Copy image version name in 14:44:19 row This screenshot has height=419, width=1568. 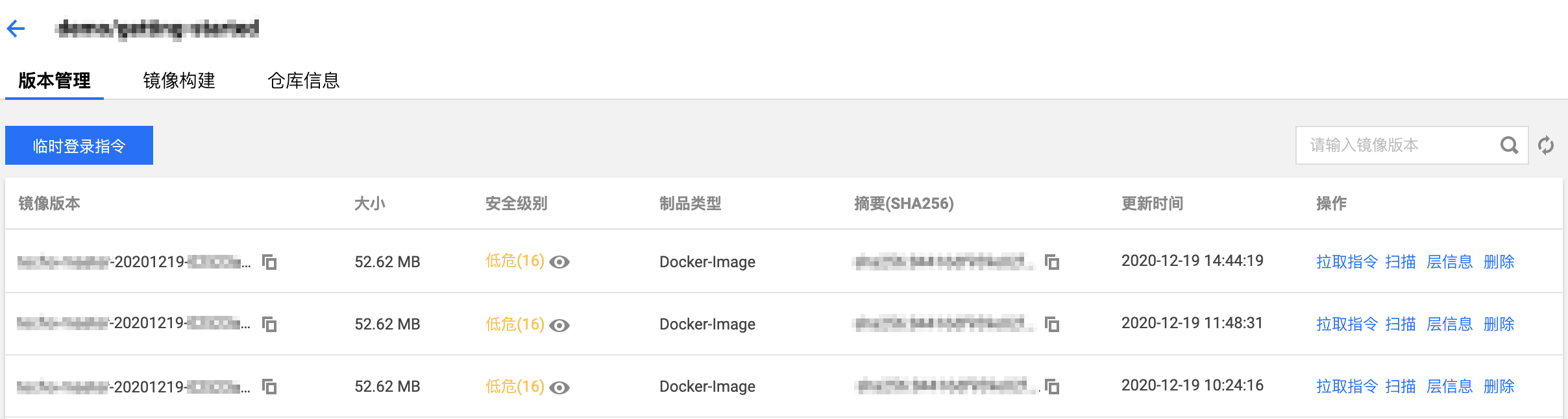[269, 262]
